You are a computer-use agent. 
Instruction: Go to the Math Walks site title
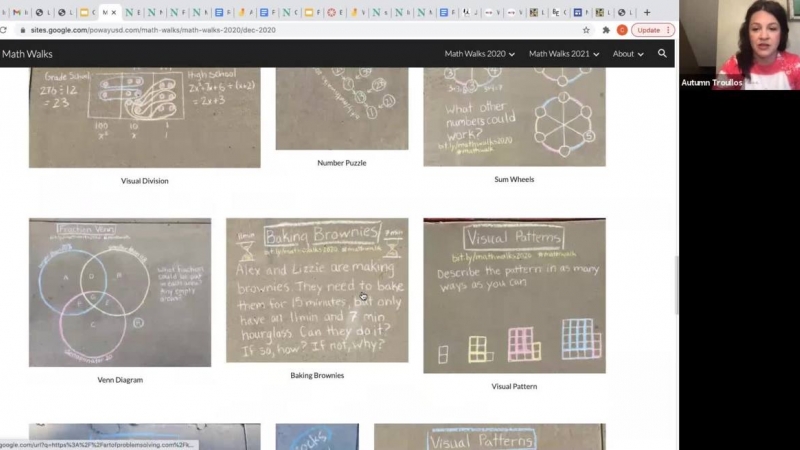coord(27,54)
